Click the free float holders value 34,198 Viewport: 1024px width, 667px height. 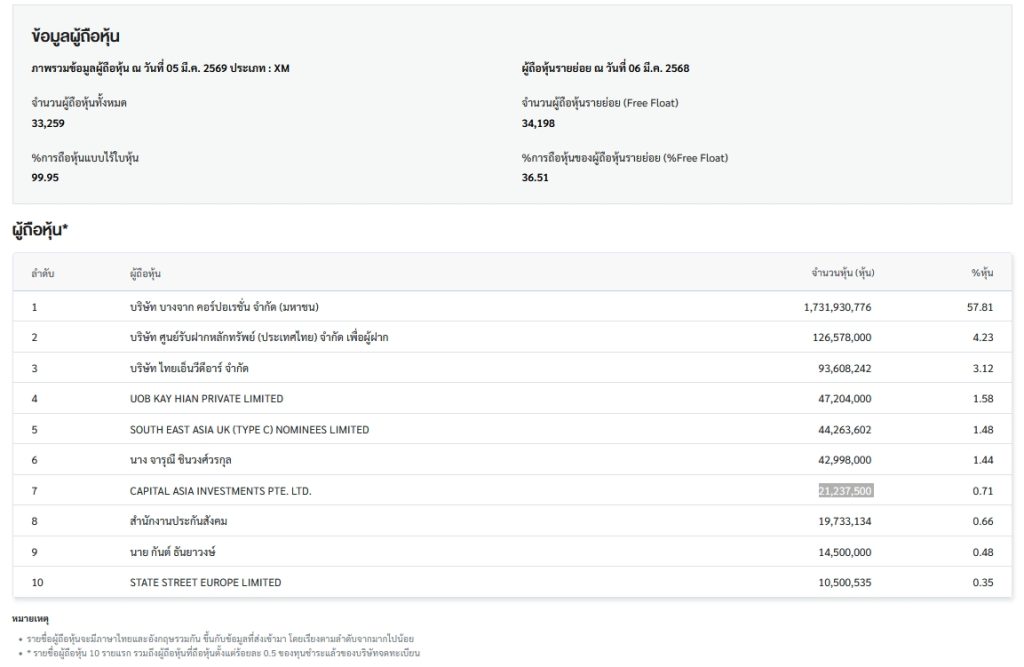click(x=538, y=123)
